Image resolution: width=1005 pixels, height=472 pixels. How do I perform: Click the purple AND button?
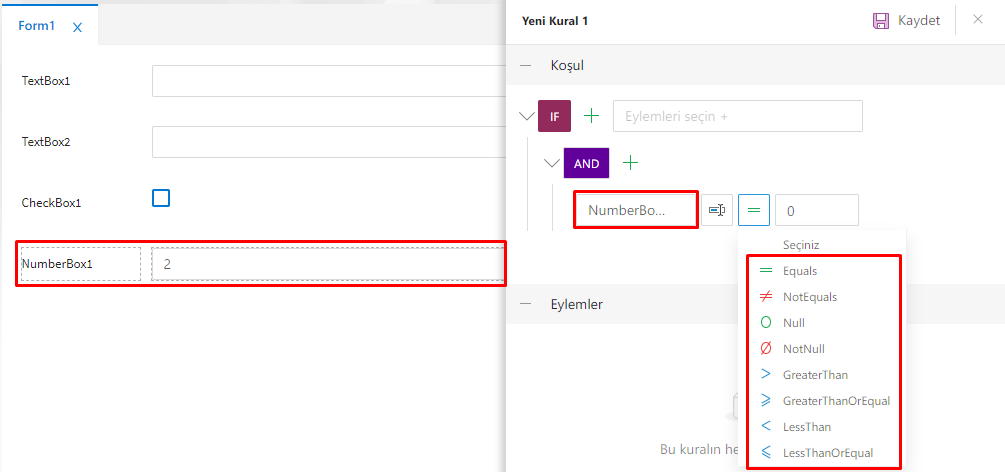coord(586,163)
